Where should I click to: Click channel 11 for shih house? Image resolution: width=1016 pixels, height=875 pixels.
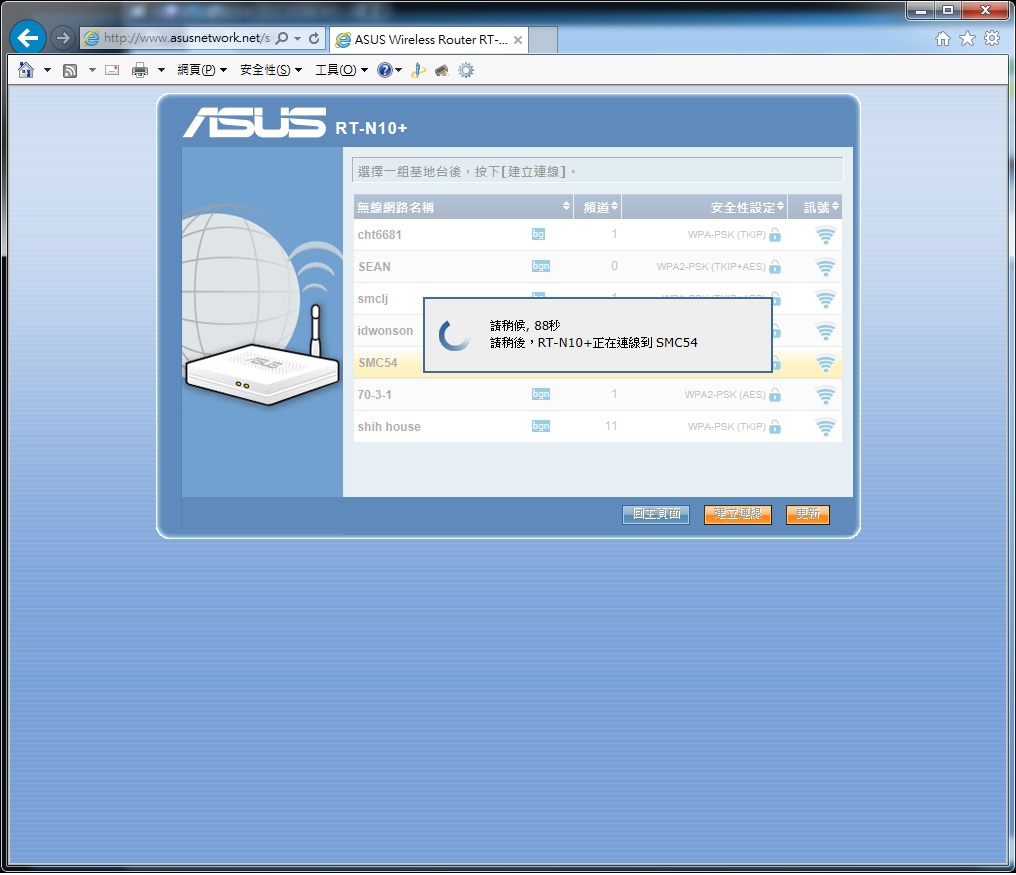tap(611, 426)
